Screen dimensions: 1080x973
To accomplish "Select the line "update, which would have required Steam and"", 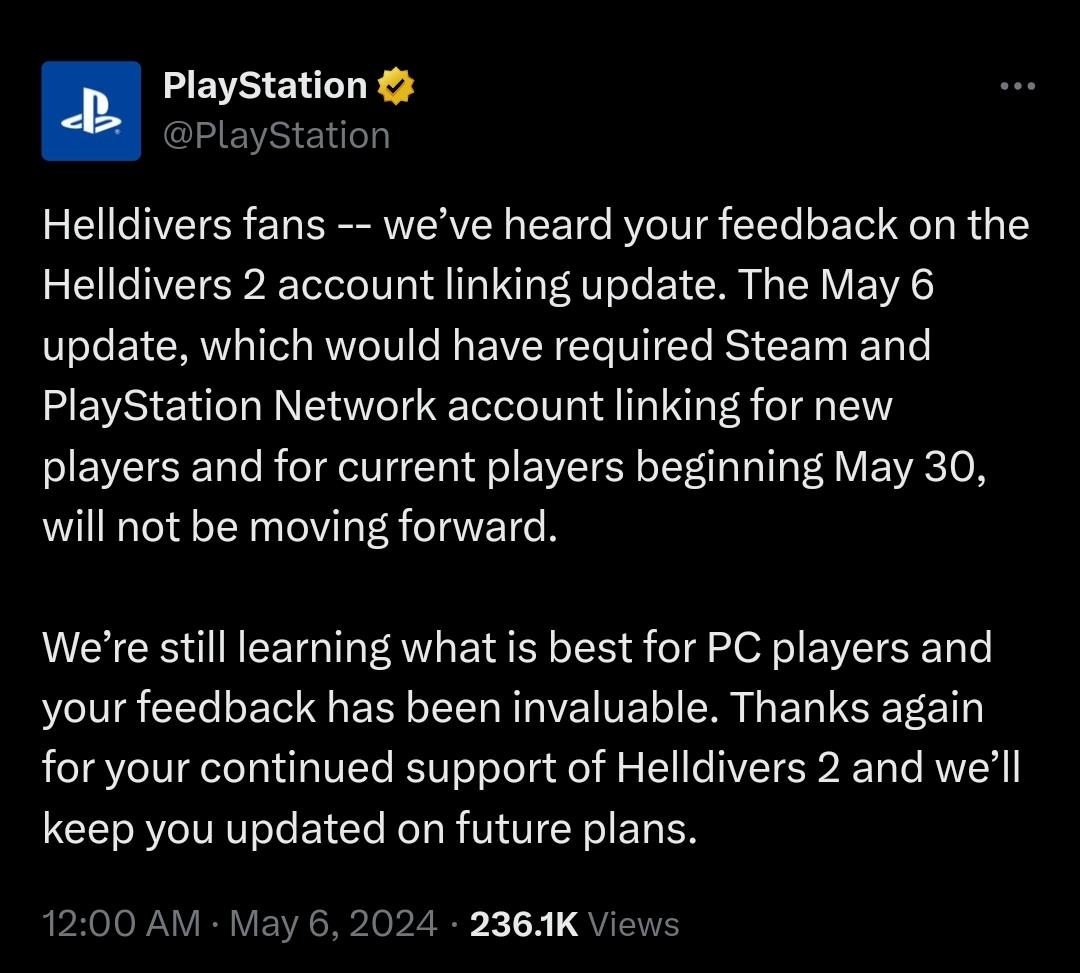I will tap(486, 346).
